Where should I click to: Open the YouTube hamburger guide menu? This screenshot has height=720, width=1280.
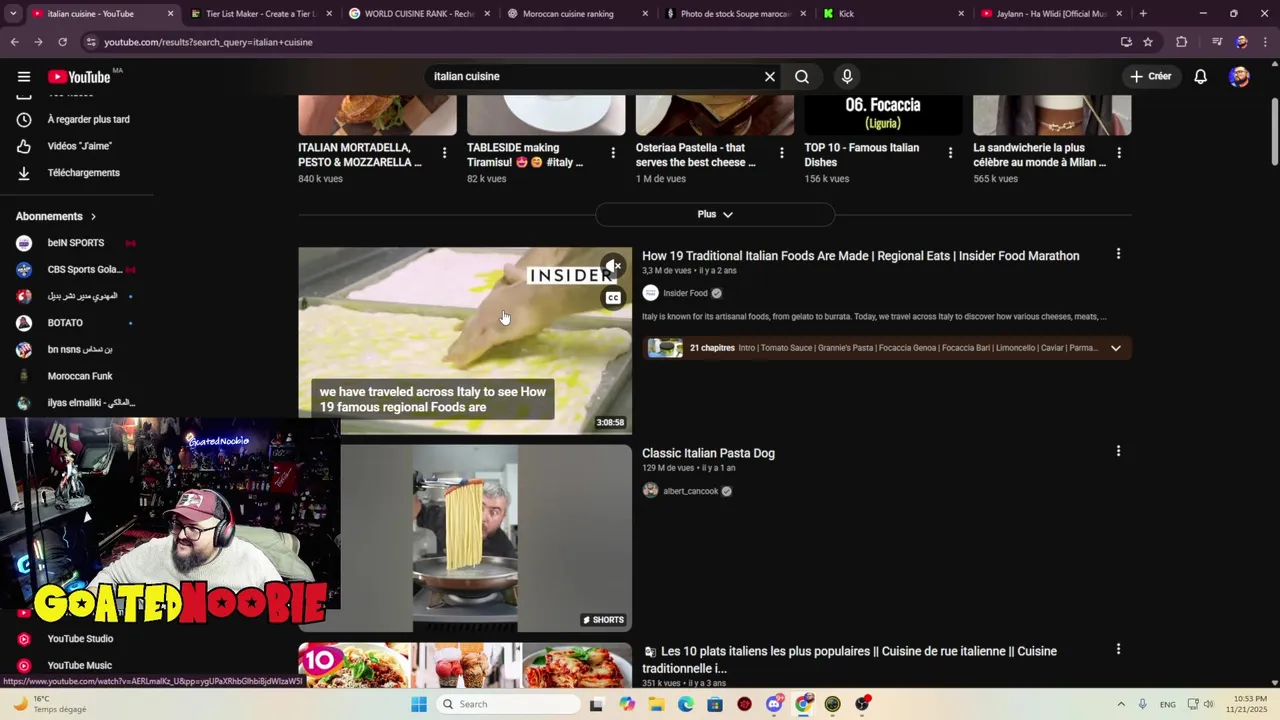coord(24,77)
